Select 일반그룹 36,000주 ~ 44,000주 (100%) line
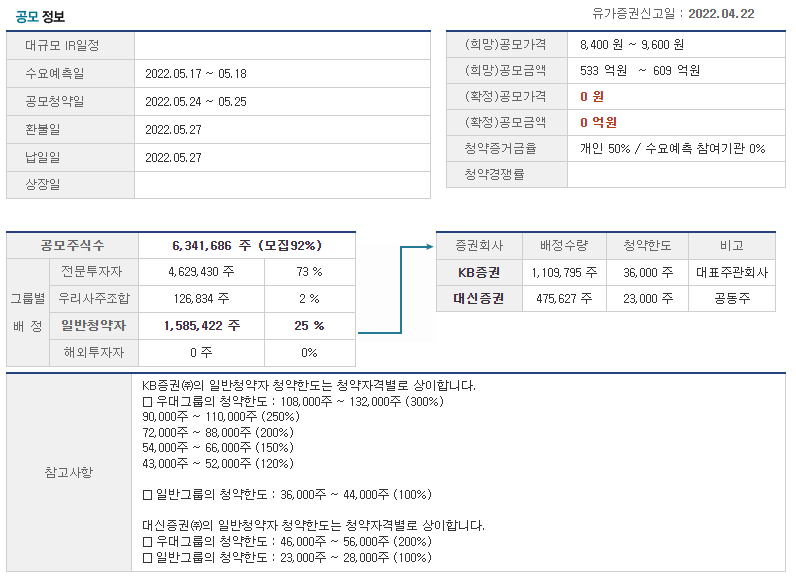This screenshot has width=796, height=576. pos(287,495)
